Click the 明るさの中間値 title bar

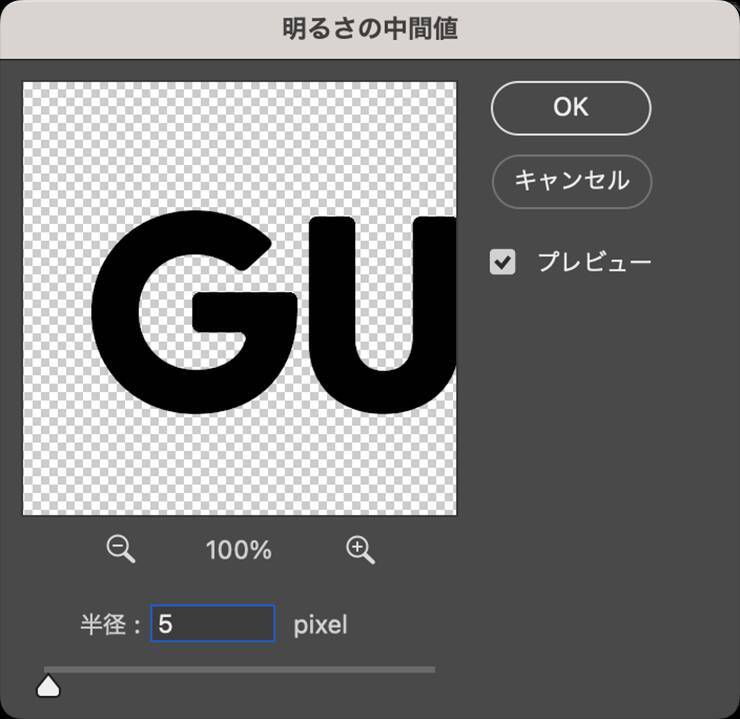tap(370, 28)
